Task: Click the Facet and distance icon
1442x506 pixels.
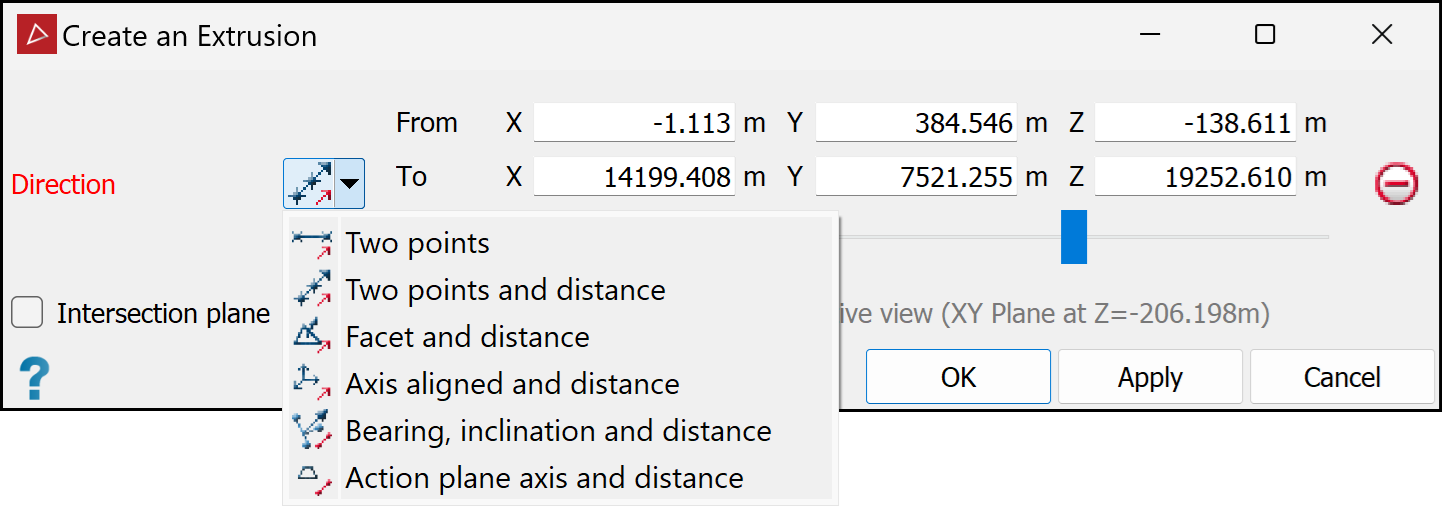Action: 312,337
